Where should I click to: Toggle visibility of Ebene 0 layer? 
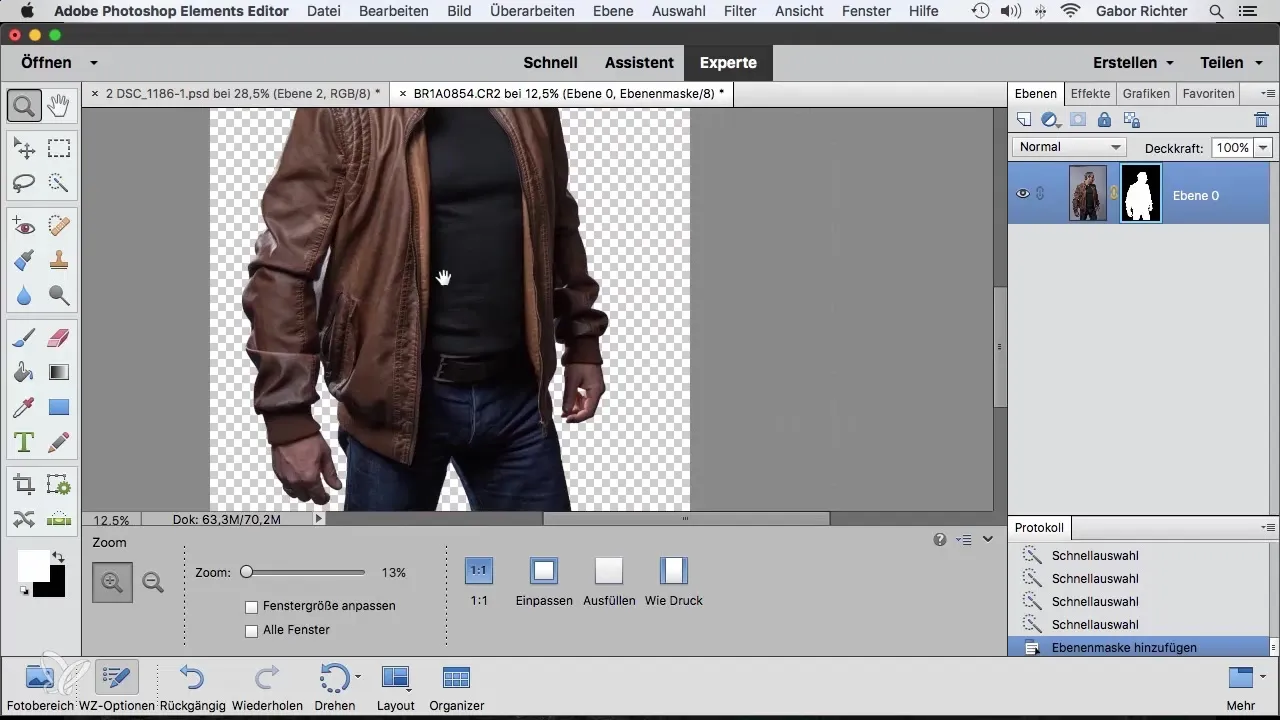[x=1023, y=195]
